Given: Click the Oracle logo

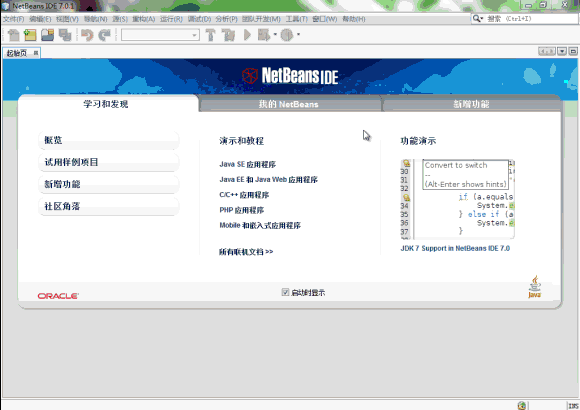Looking at the screenshot, I should click(58, 296).
